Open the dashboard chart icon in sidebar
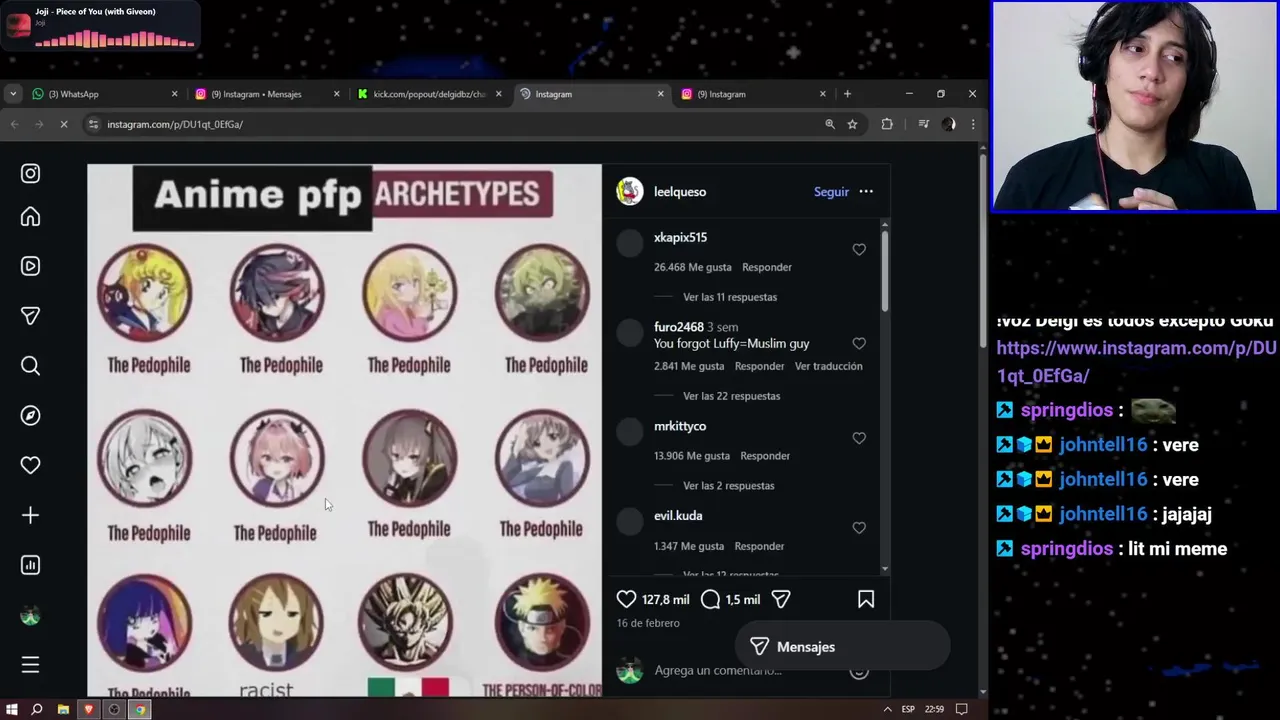Image resolution: width=1280 pixels, height=720 pixels. [x=30, y=565]
